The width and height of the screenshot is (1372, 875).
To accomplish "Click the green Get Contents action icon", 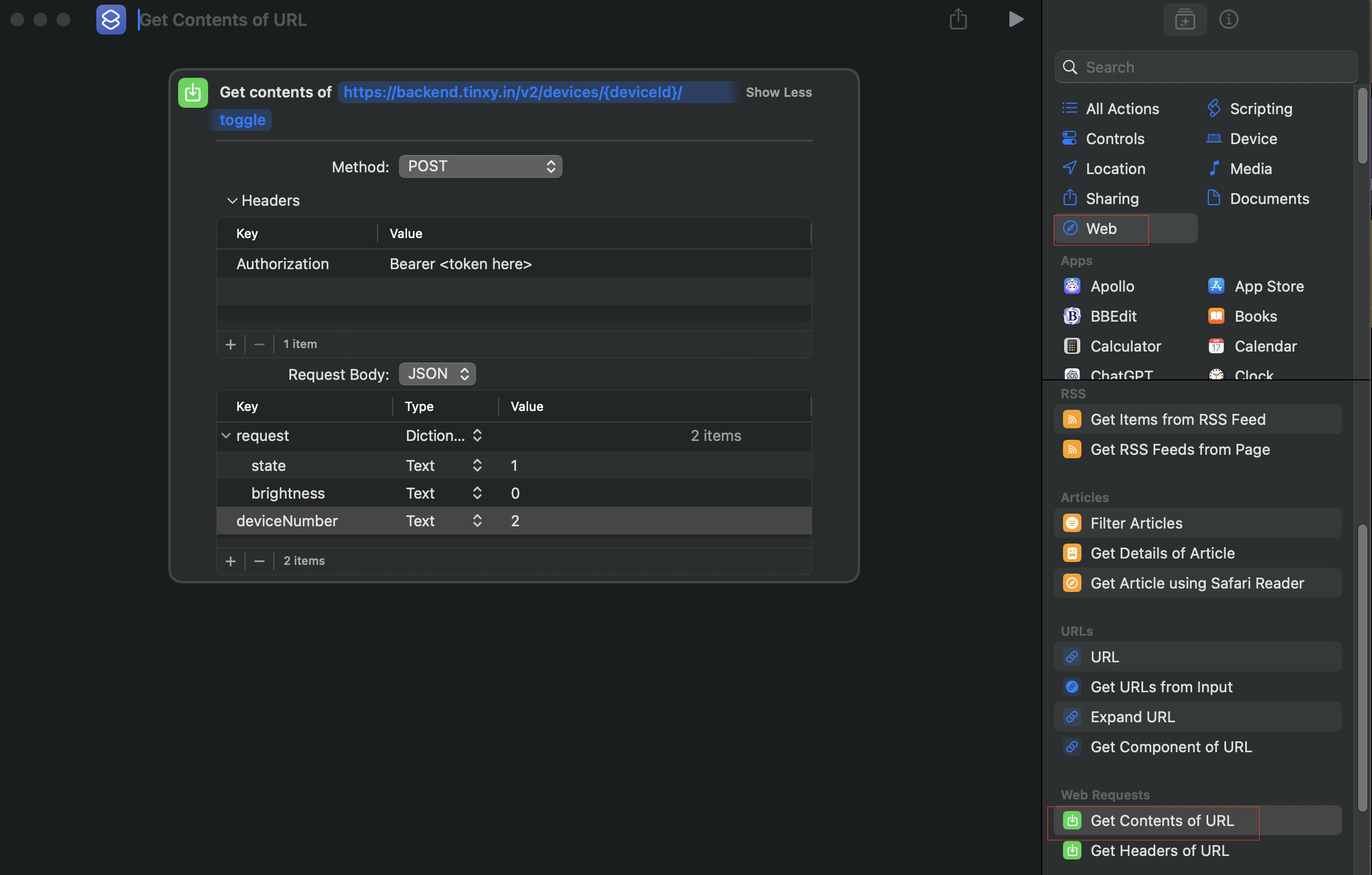I will click(x=193, y=92).
